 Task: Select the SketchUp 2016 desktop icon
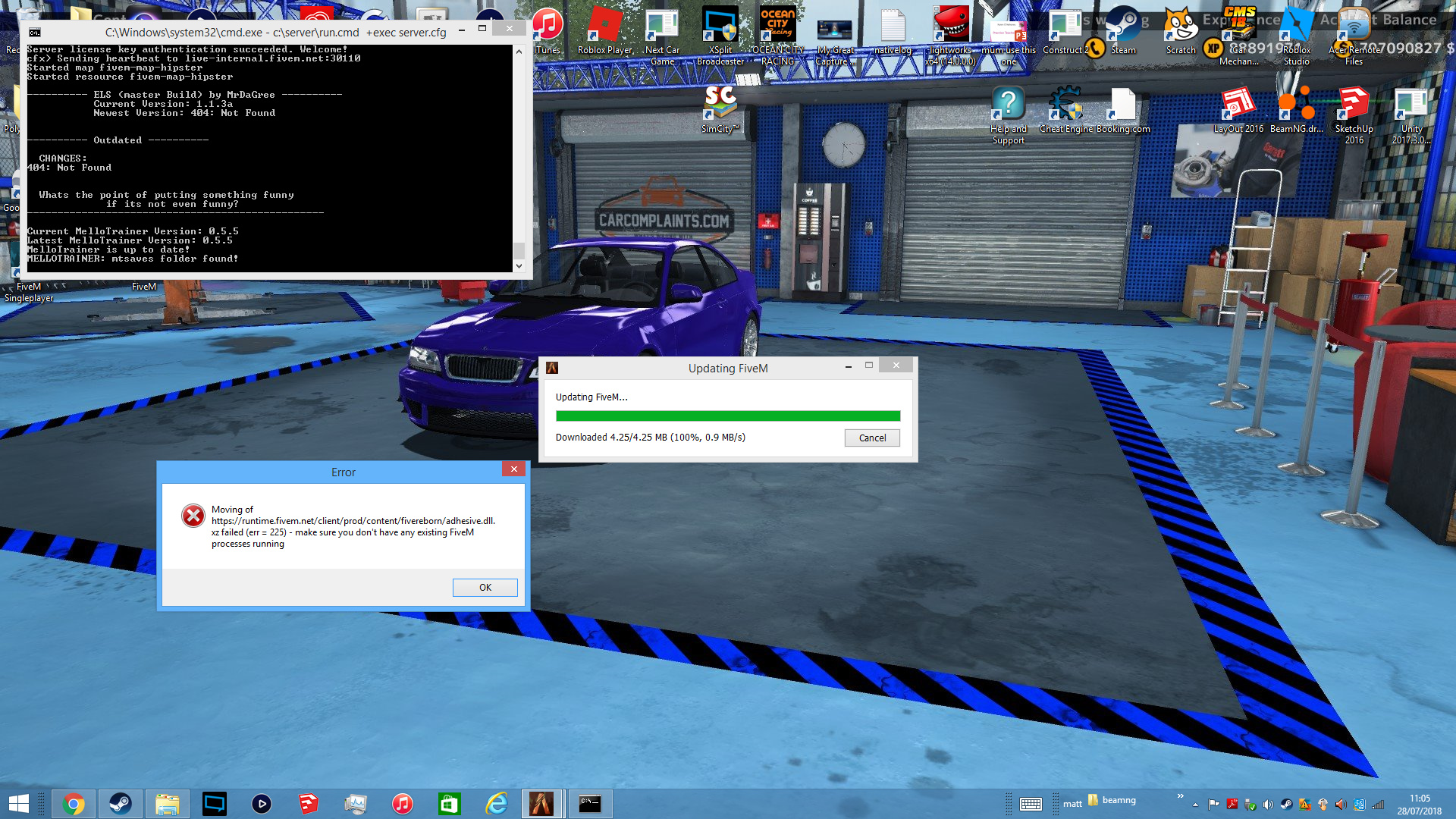[1354, 115]
